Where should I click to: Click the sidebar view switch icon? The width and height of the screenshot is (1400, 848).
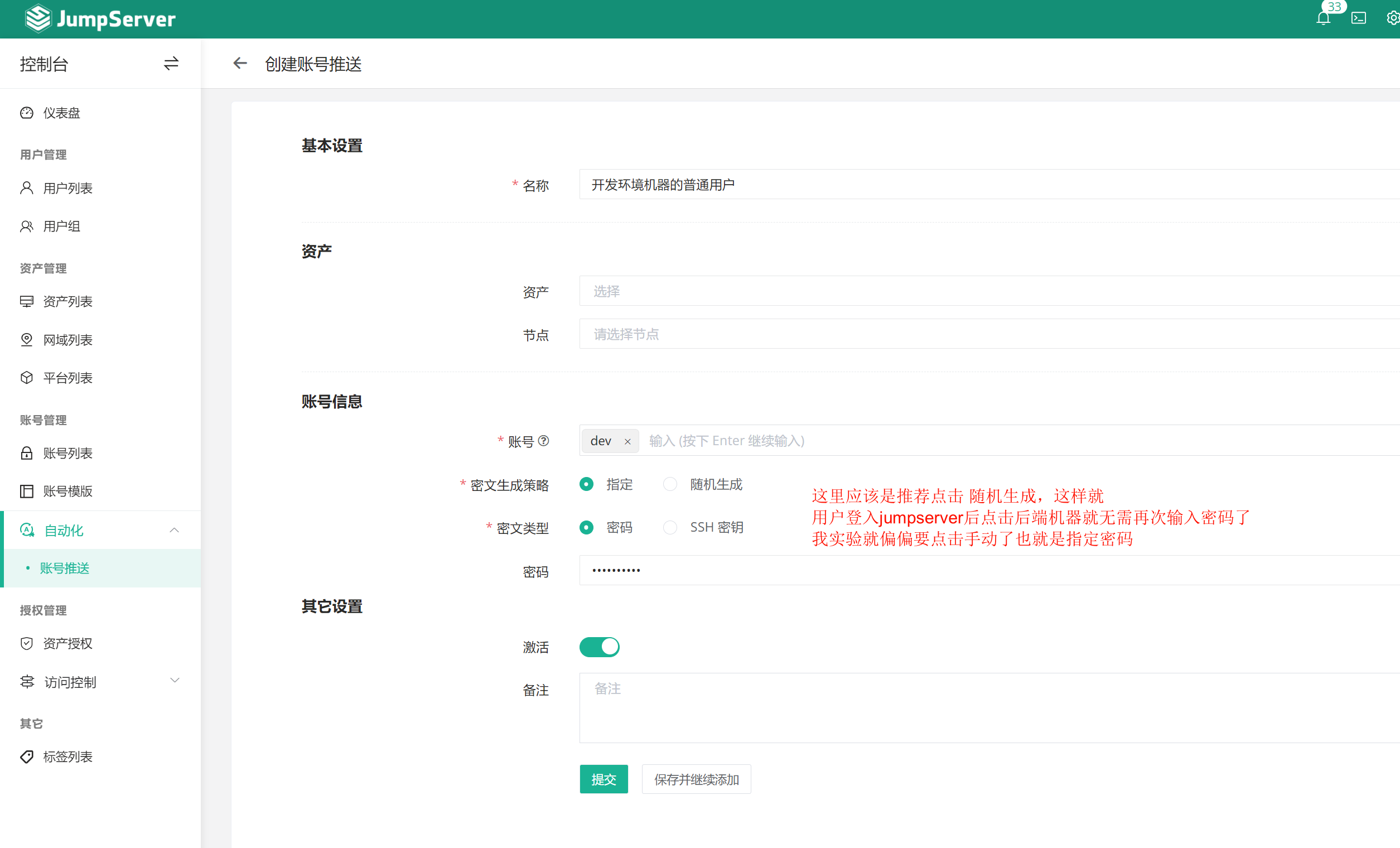[x=171, y=63]
